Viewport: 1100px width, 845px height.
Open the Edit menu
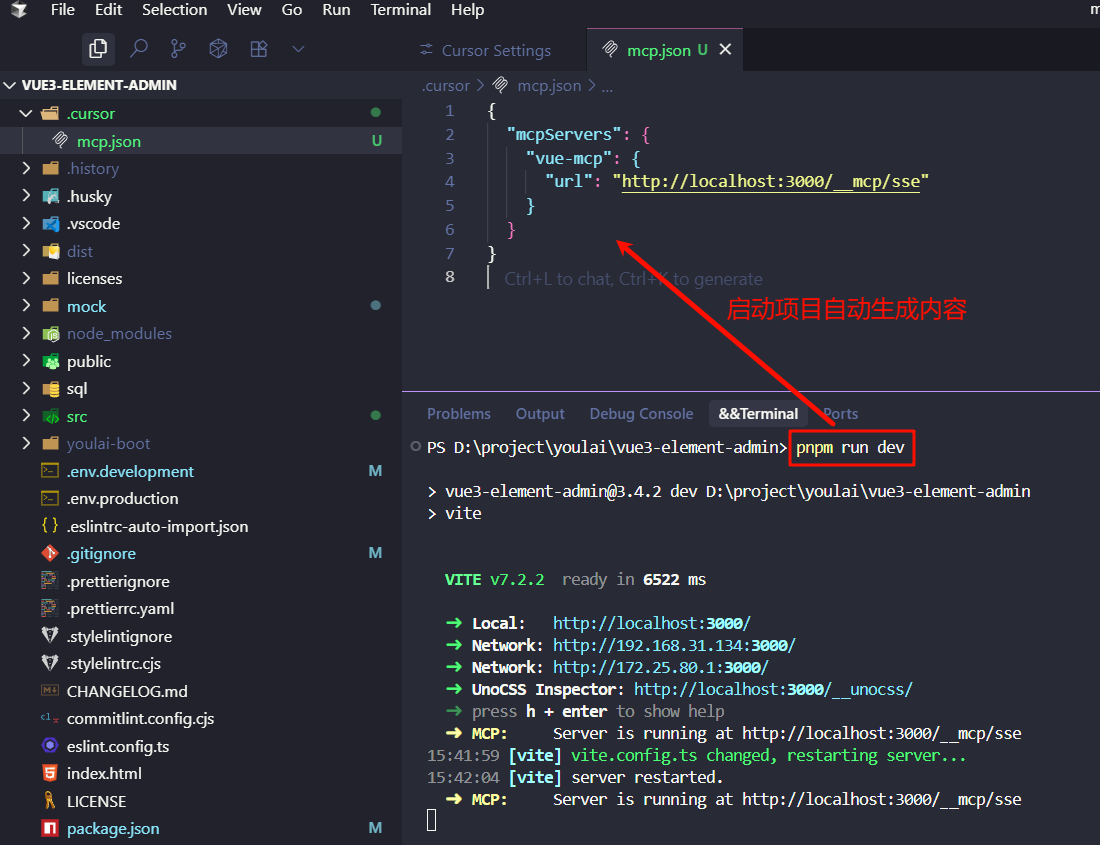[x=108, y=10]
